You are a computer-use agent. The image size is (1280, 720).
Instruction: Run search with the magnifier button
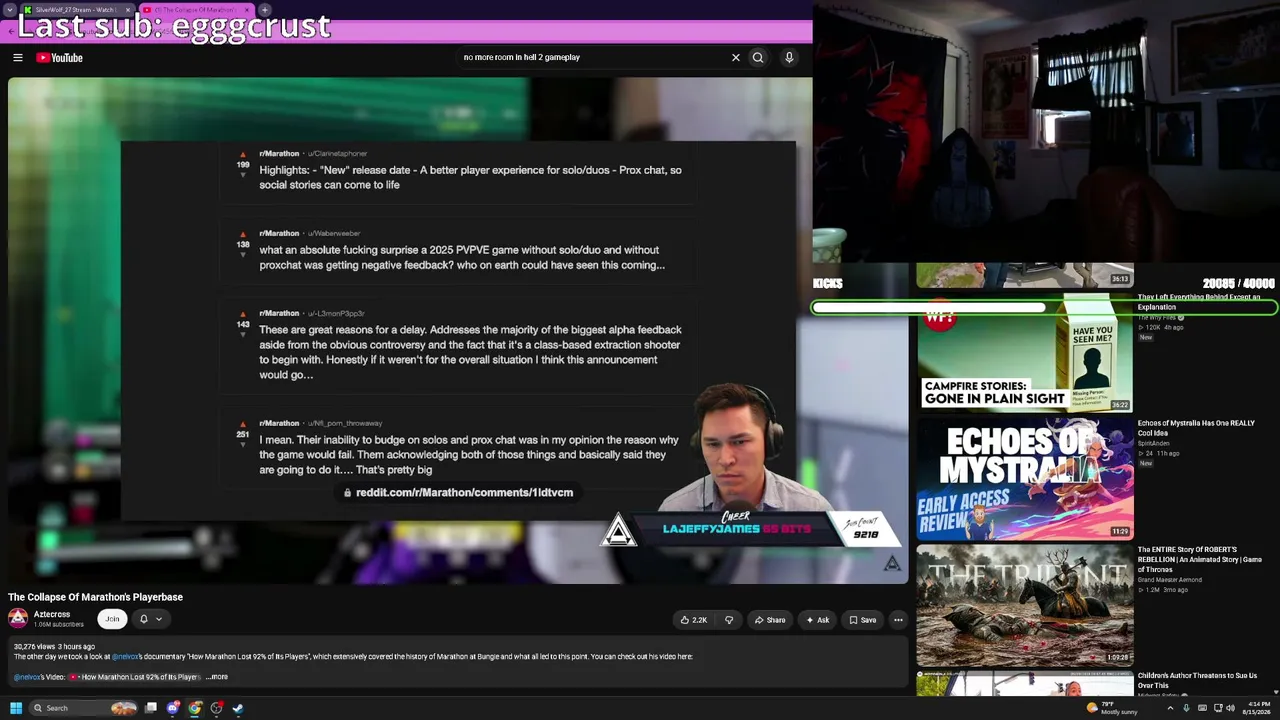[758, 58]
